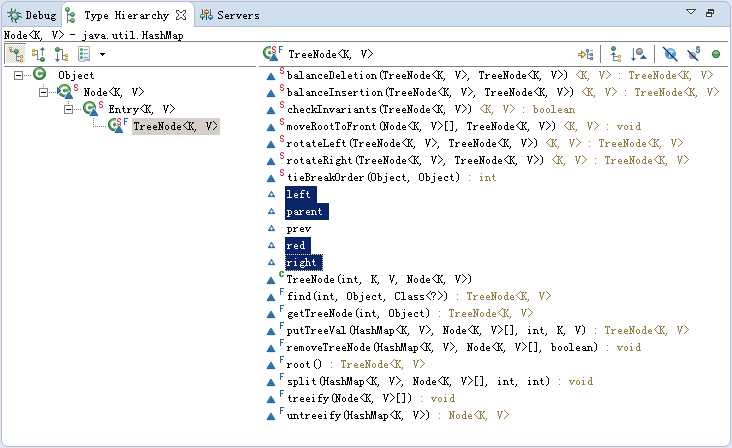Click triangle icon beside moveRootToFront method
This screenshot has height=448, width=732.
coord(270,127)
